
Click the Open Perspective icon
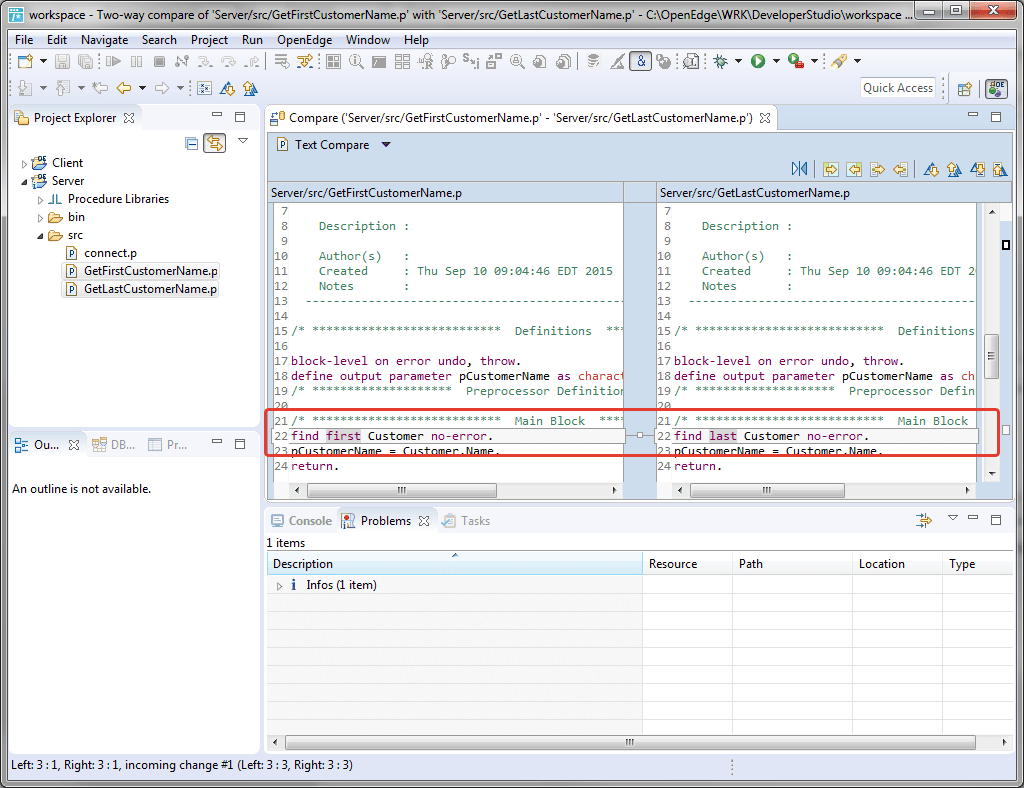pyautogui.click(x=965, y=89)
